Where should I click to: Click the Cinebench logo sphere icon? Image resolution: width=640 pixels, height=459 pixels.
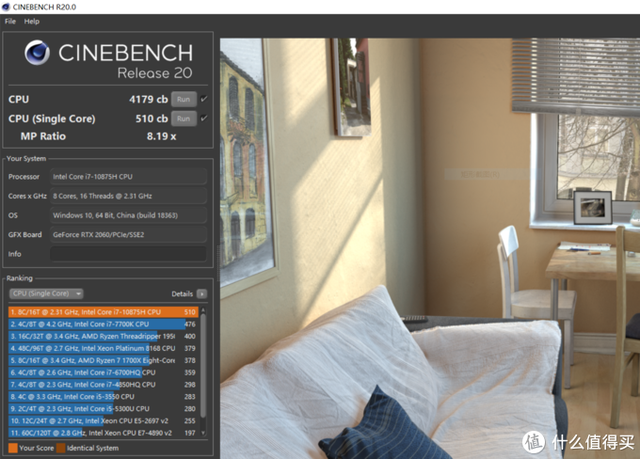coord(37,53)
